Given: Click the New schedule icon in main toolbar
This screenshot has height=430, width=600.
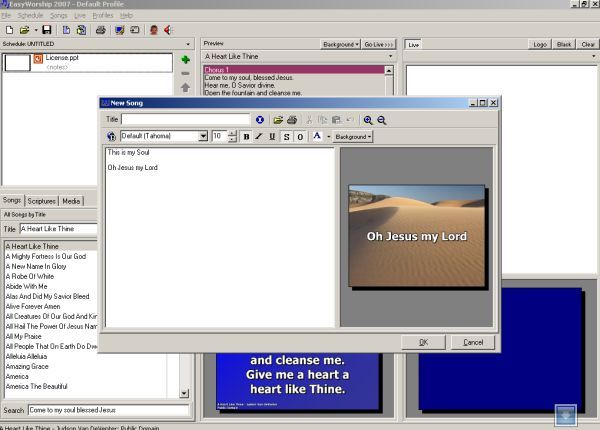Looking at the screenshot, I should 10,30.
